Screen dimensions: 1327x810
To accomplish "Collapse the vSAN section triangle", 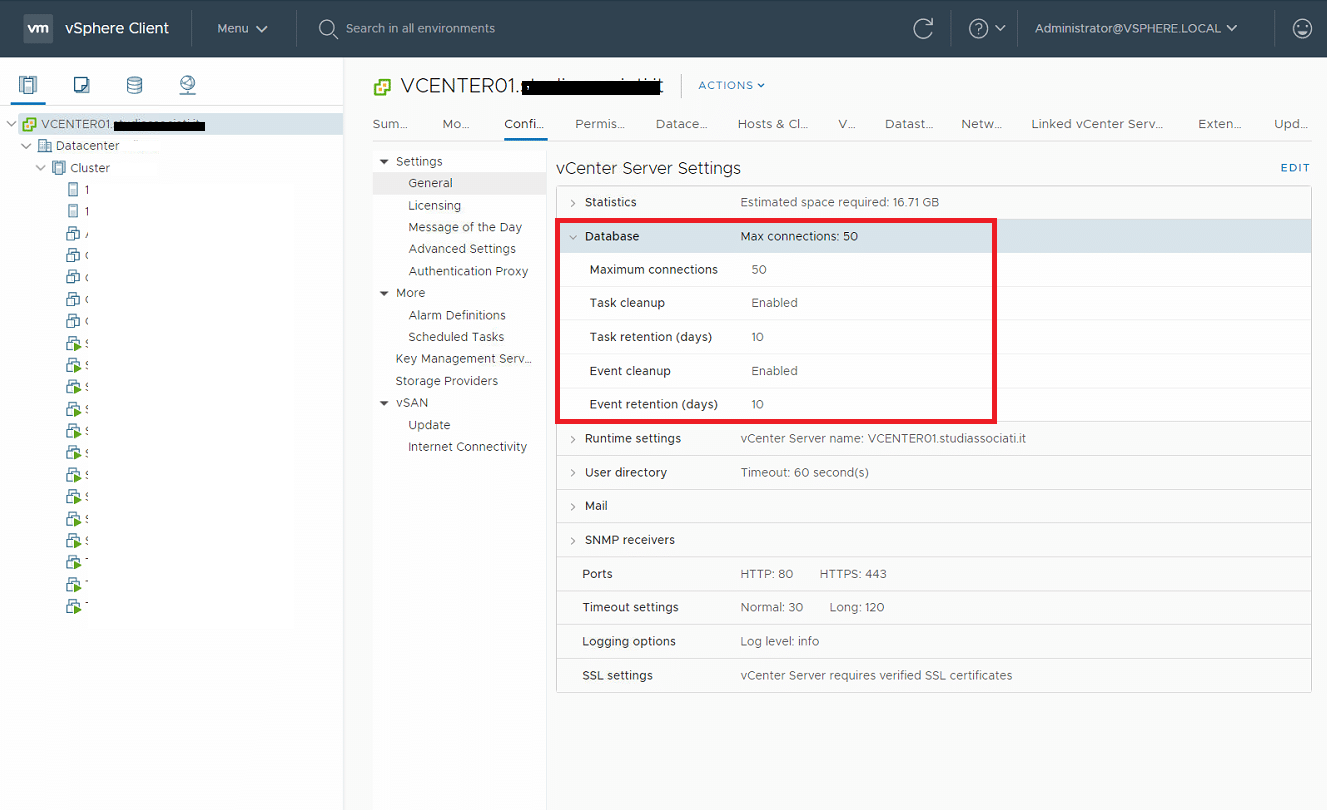I will tap(384, 403).
